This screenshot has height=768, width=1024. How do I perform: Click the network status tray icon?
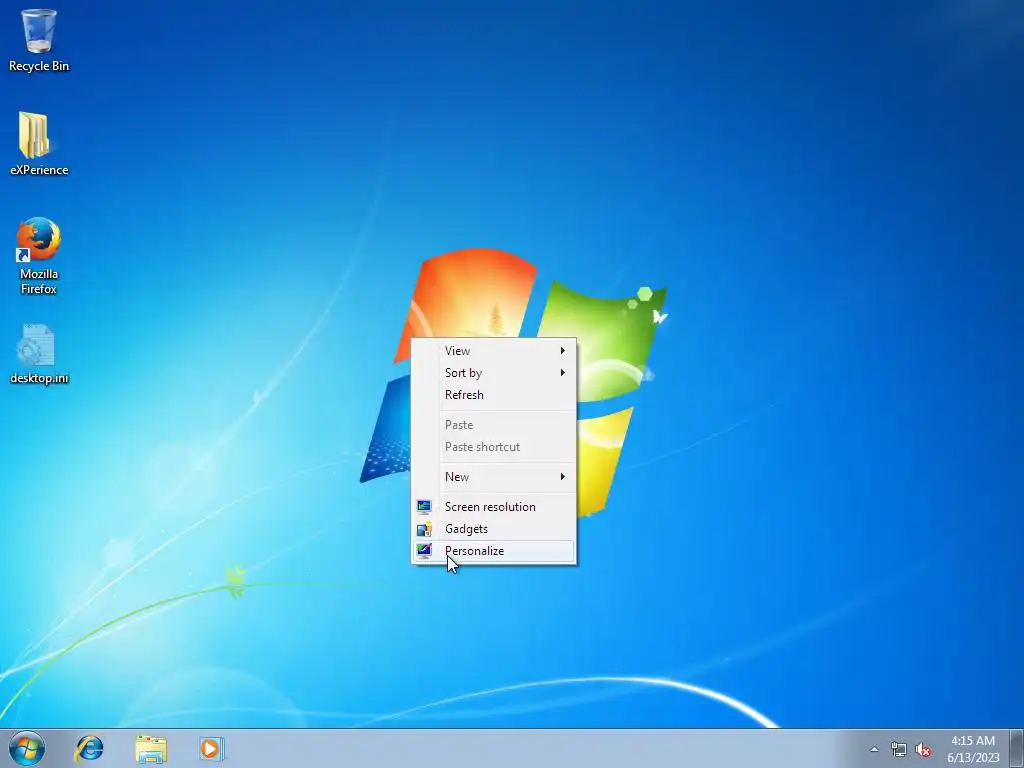pyautogui.click(x=899, y=749)
